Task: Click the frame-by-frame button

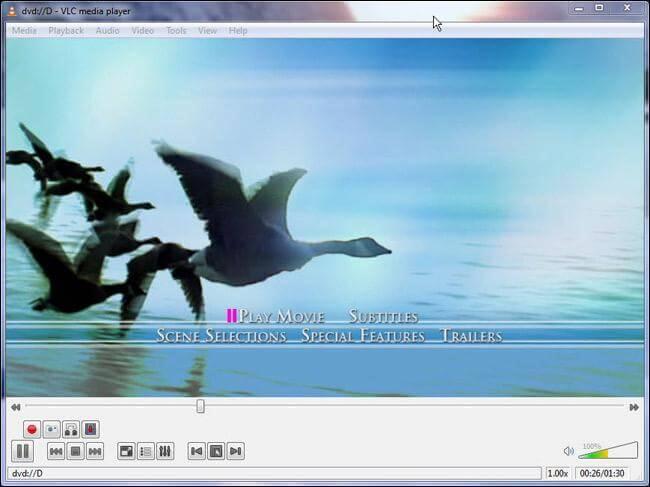Action: pyautogui.click(x=90, y=429)
